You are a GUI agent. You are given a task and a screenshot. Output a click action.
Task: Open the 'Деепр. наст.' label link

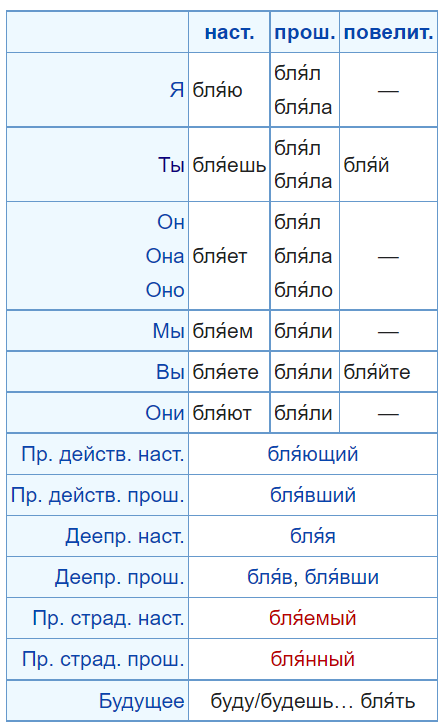click(124, 536)
